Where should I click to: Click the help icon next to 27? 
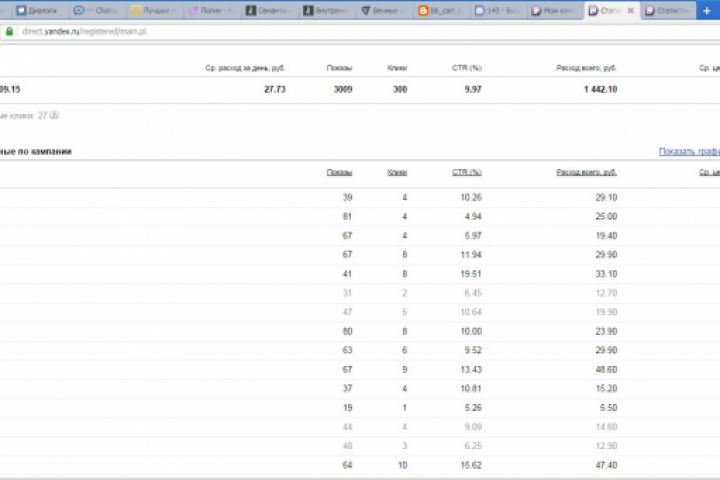click(54, 115)
